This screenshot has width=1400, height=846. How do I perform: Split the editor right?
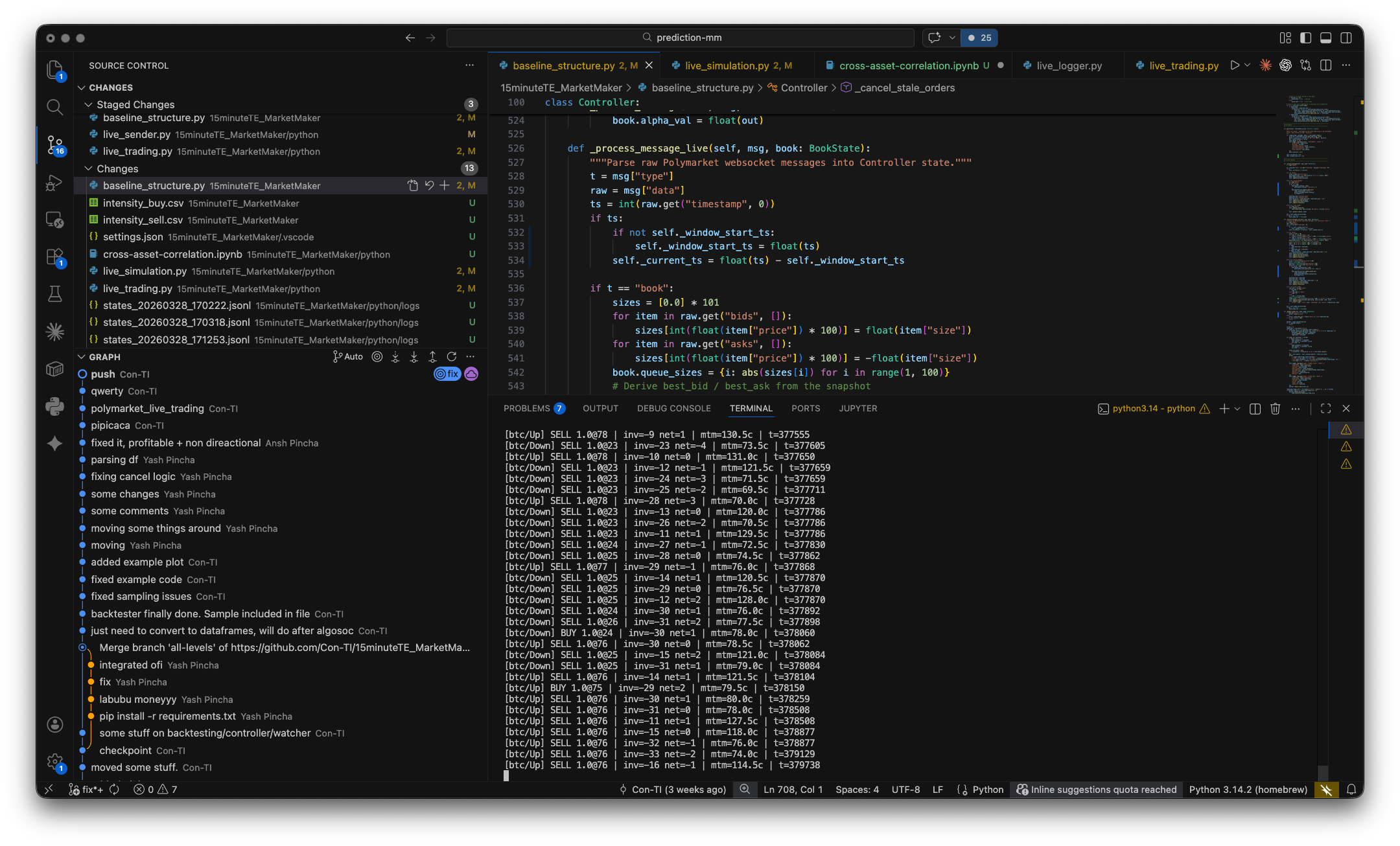[x=1325, y=65]
